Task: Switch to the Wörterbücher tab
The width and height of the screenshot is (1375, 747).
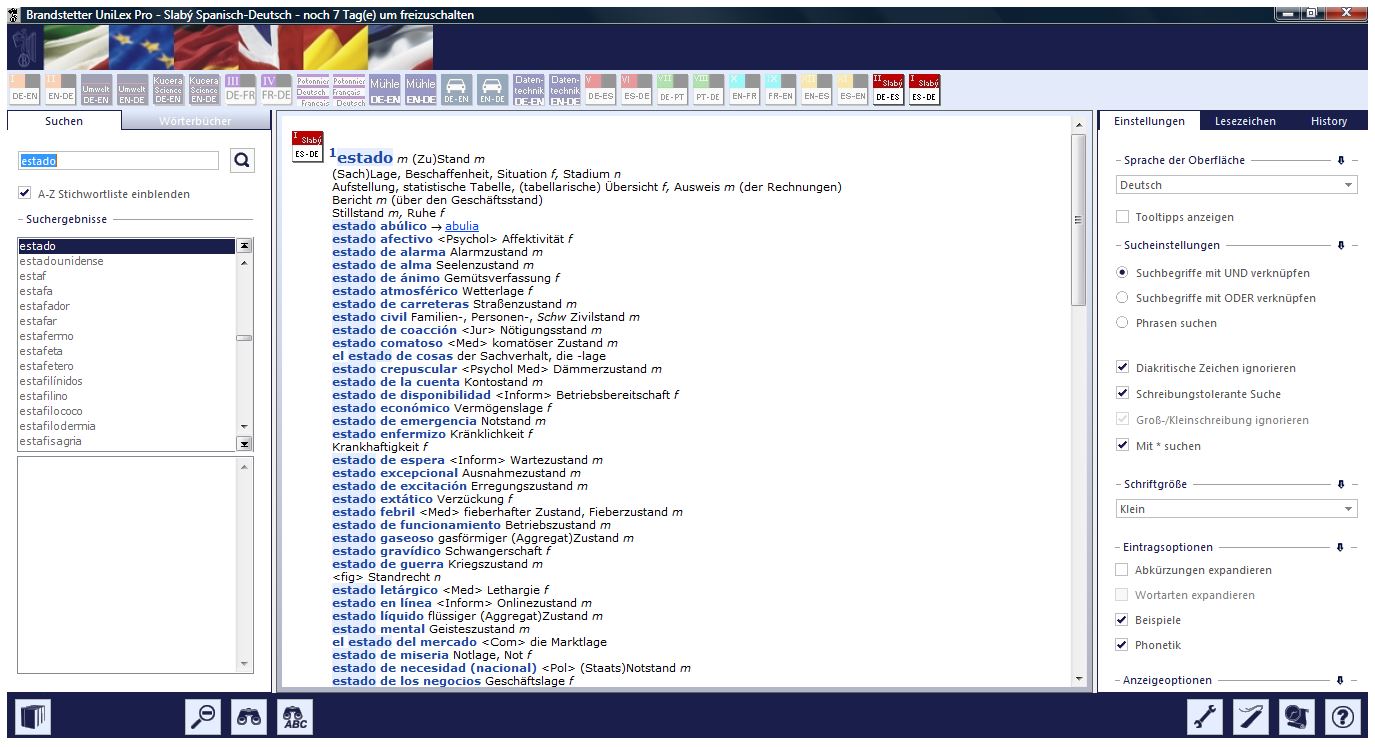Action: coord(195,121)
